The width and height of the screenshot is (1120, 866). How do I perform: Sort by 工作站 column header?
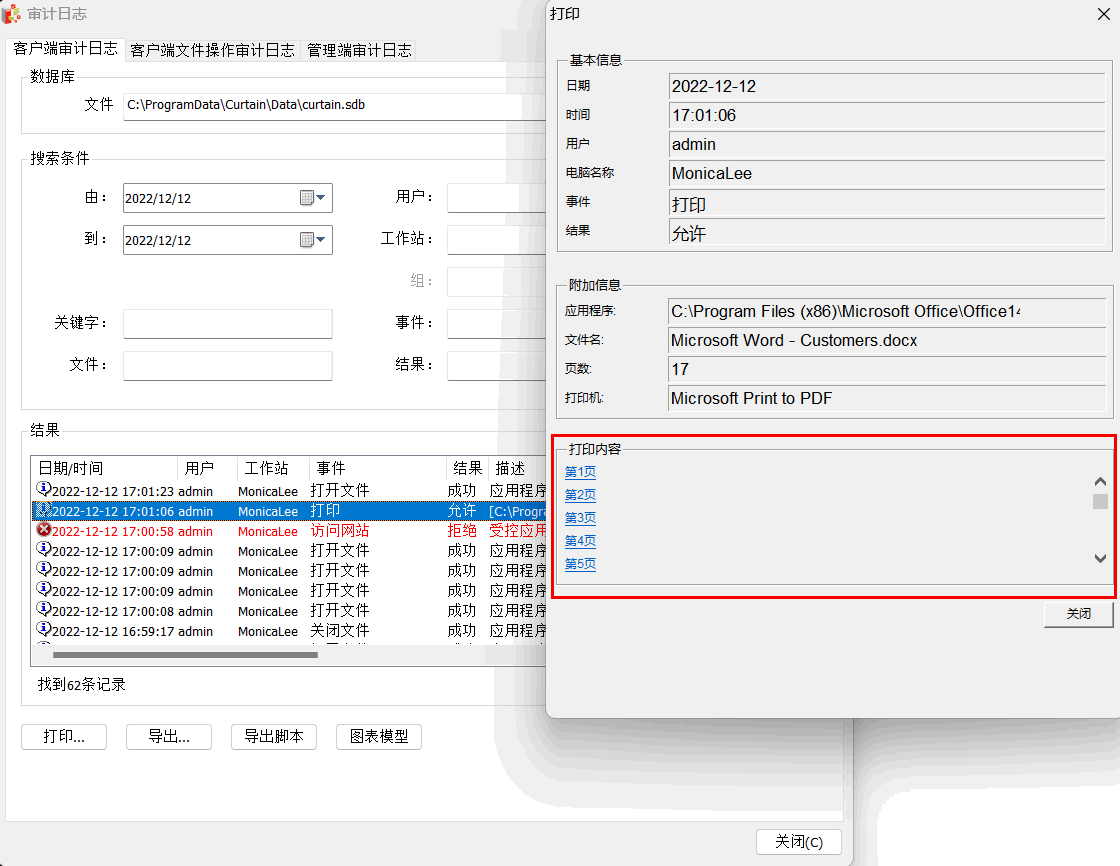(x=272, y=468)
